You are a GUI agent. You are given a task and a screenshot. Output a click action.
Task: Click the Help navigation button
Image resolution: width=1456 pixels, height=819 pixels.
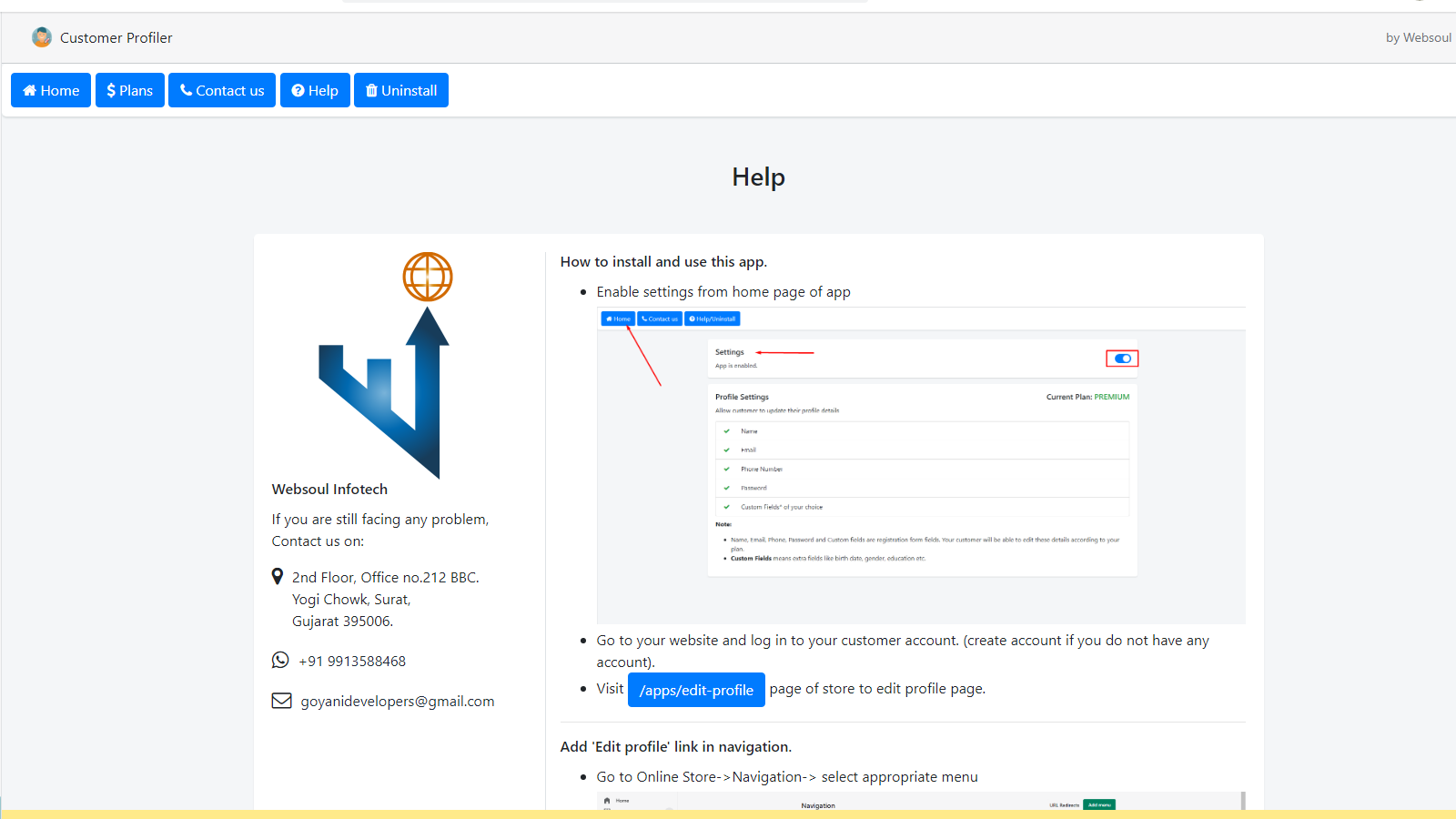tap(315, 90)
